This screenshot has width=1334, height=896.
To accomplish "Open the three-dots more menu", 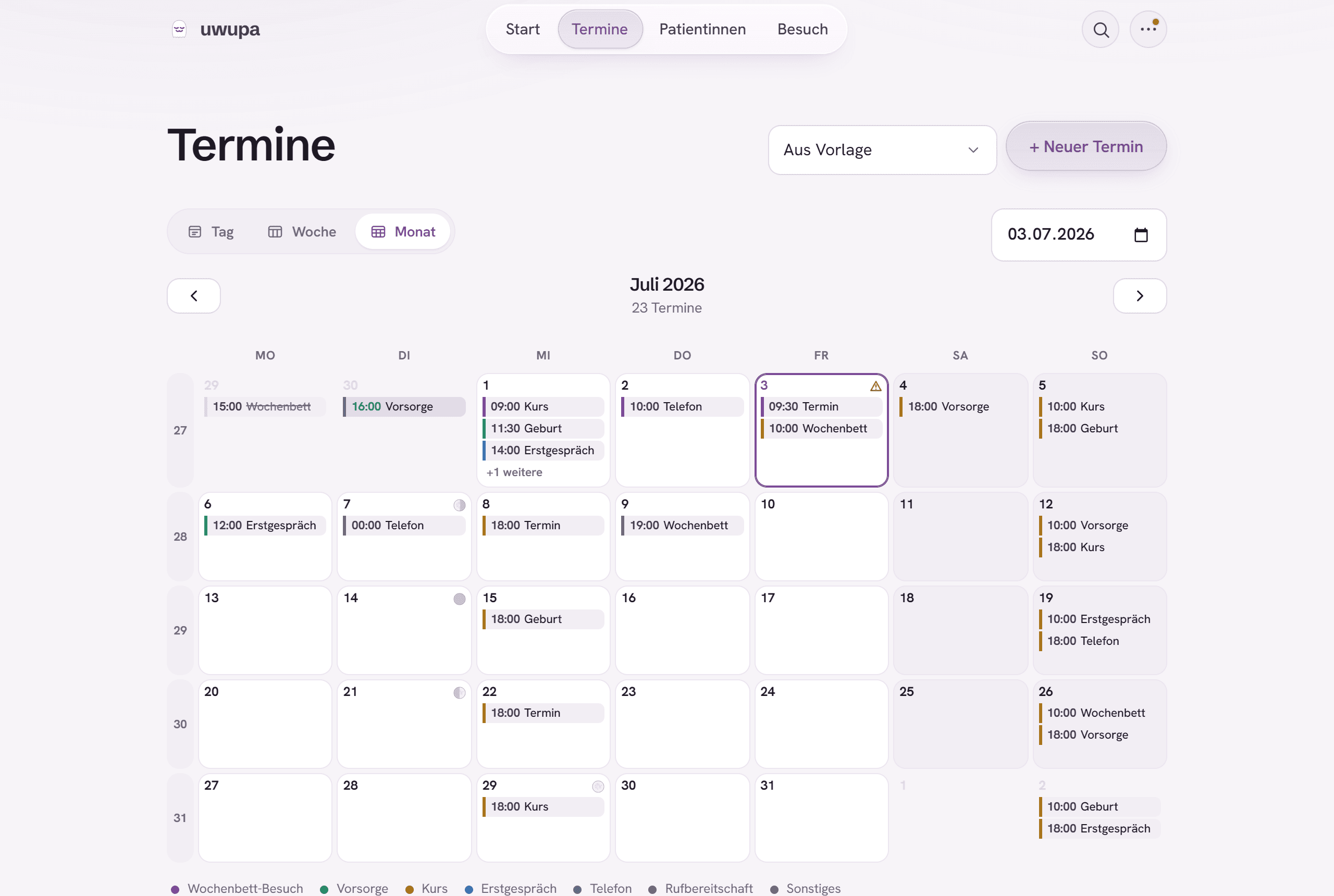I will [1147, 29].
